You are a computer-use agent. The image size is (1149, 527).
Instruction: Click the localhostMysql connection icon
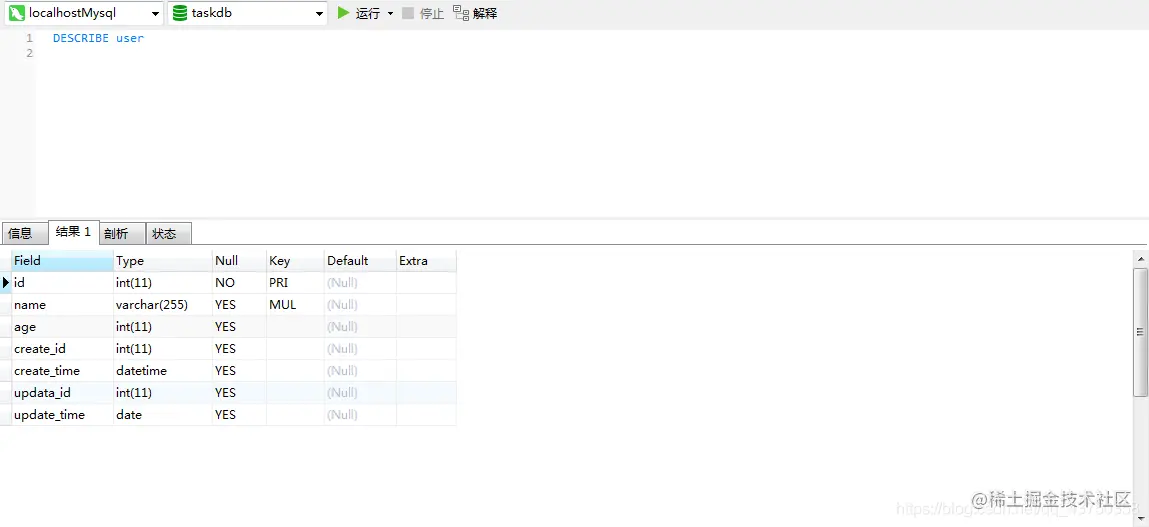point(16,12)
